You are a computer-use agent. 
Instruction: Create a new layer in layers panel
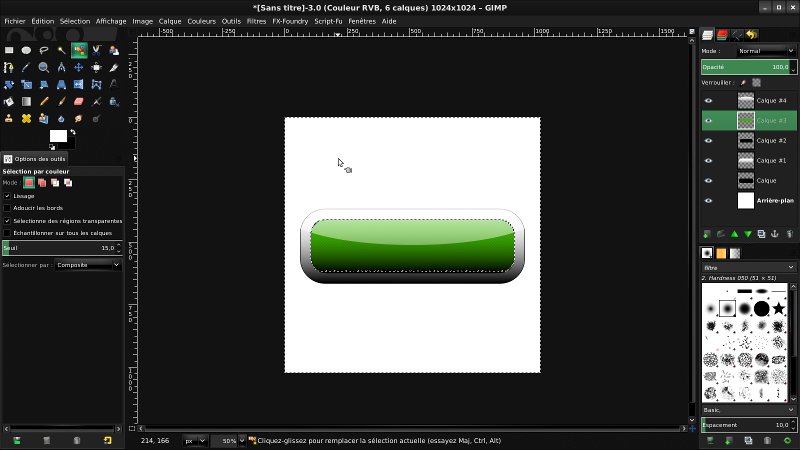tap(707, 234)
